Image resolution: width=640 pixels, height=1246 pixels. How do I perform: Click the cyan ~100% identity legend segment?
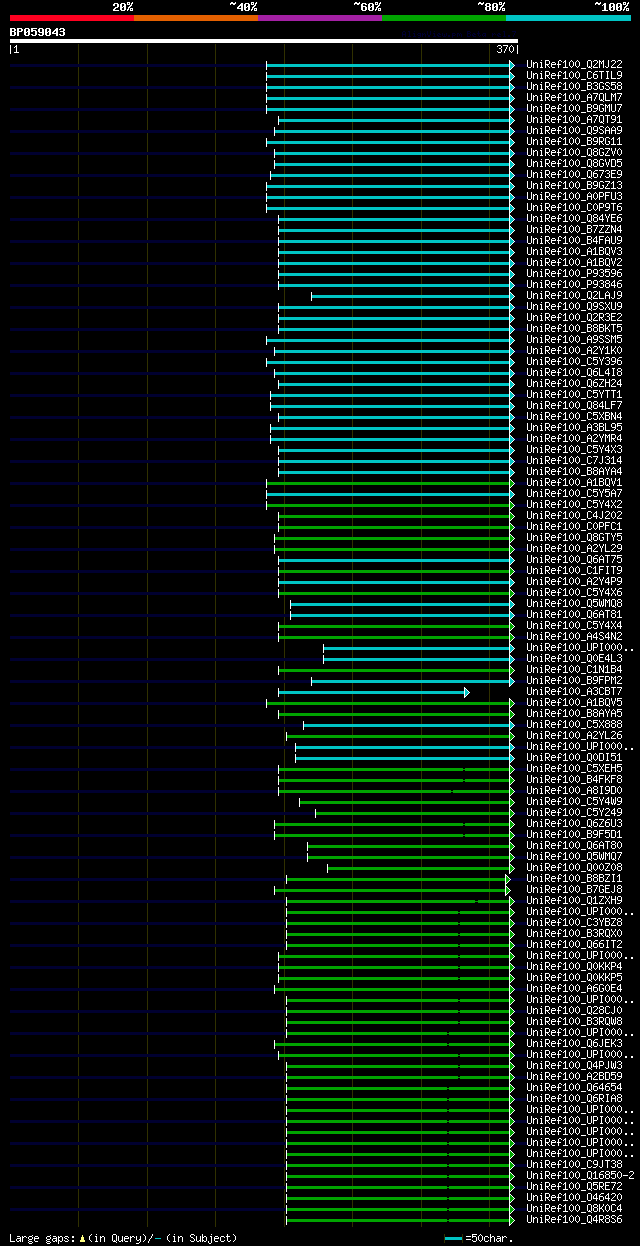568,18
